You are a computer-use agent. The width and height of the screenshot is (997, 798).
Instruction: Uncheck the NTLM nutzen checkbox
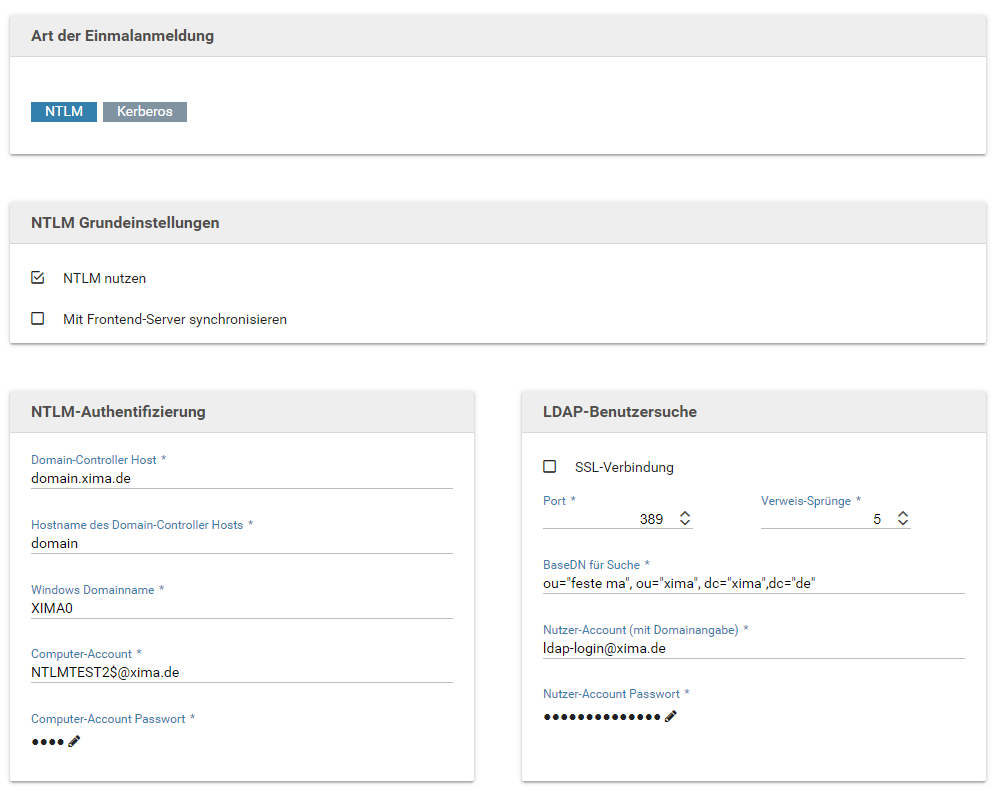coord(38,278)
